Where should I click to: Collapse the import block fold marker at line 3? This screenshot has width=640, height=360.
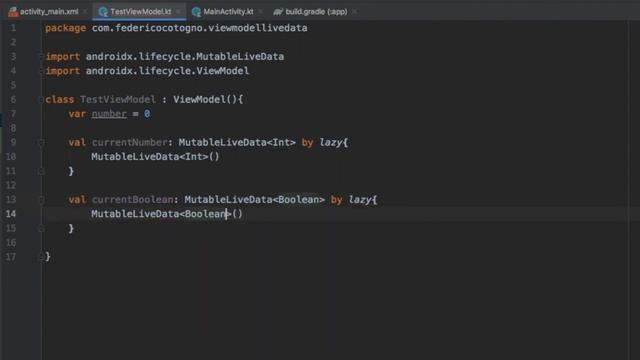click(x=41, y=57)
